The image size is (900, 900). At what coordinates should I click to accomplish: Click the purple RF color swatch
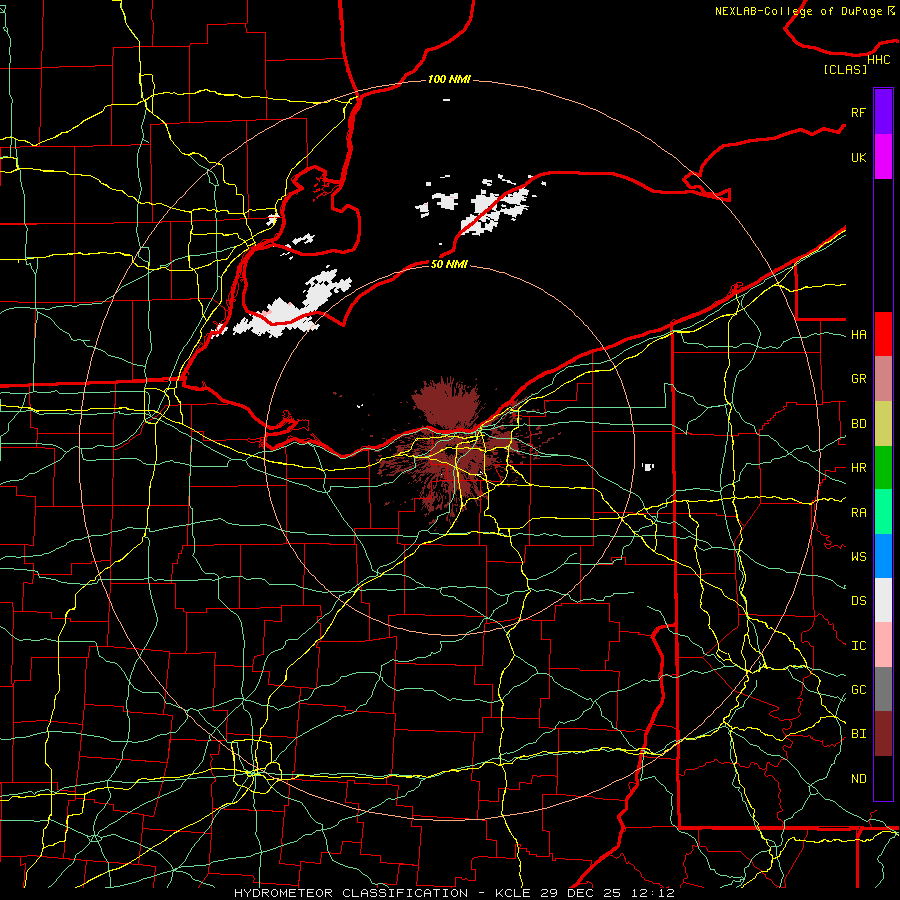pos(883,112)
